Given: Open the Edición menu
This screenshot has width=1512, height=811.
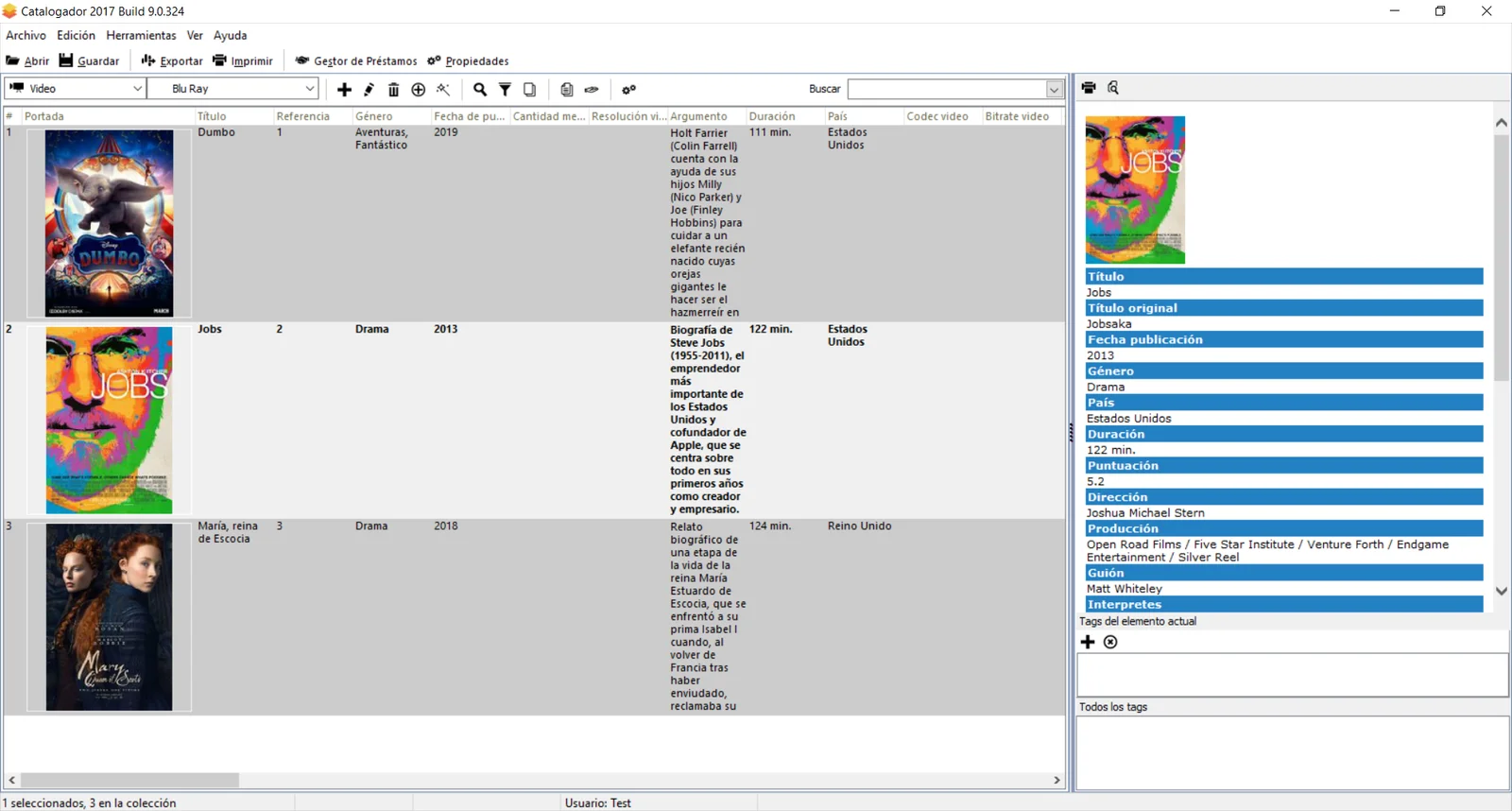Looking at the screenshot, I should 76,35.
